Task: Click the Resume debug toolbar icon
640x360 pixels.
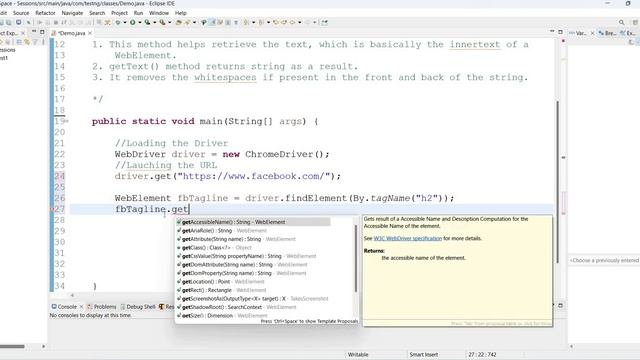Action: click(x=40, y=22)
